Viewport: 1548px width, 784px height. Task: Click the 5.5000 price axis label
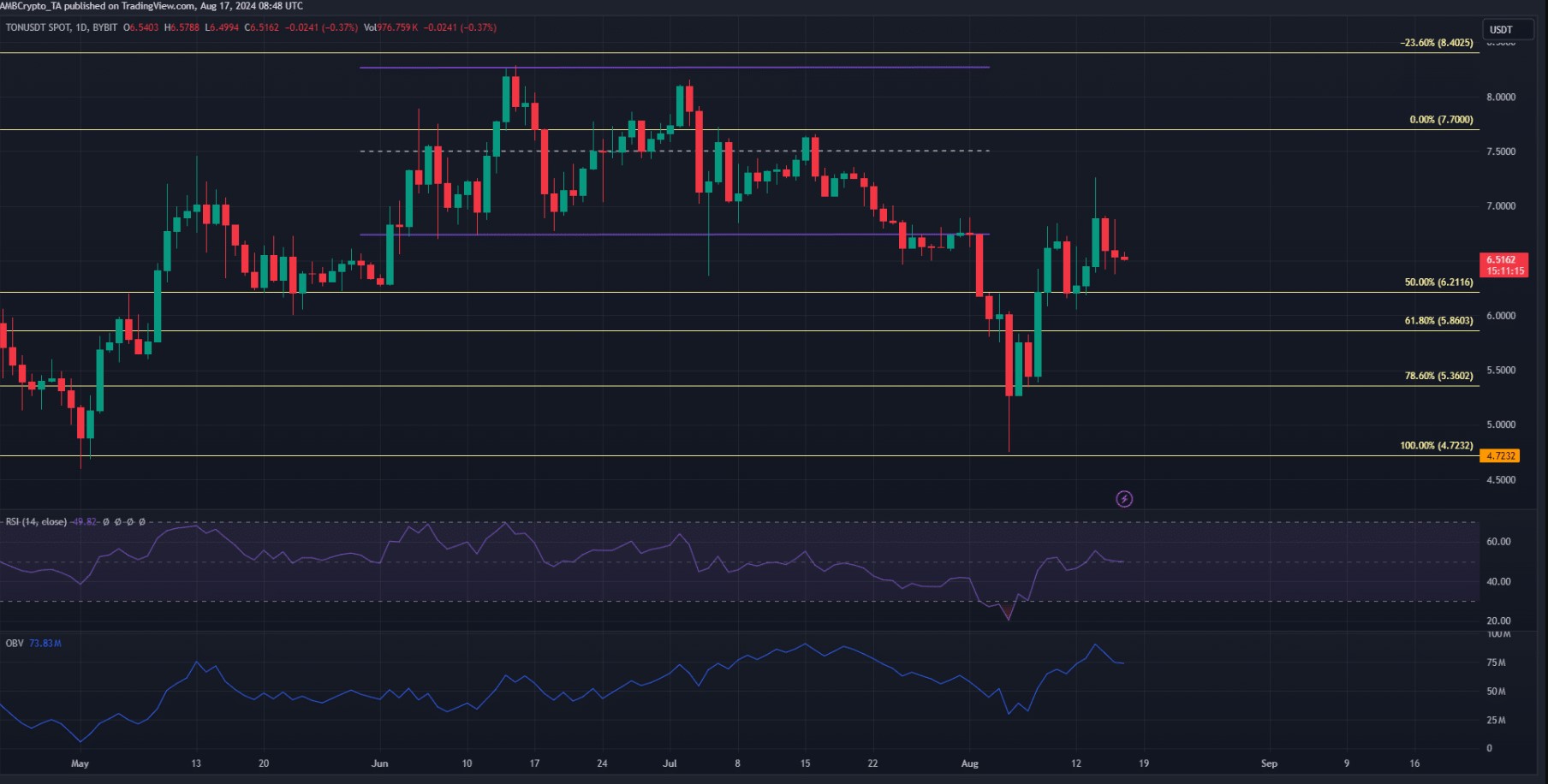[x=1501, y=371]
